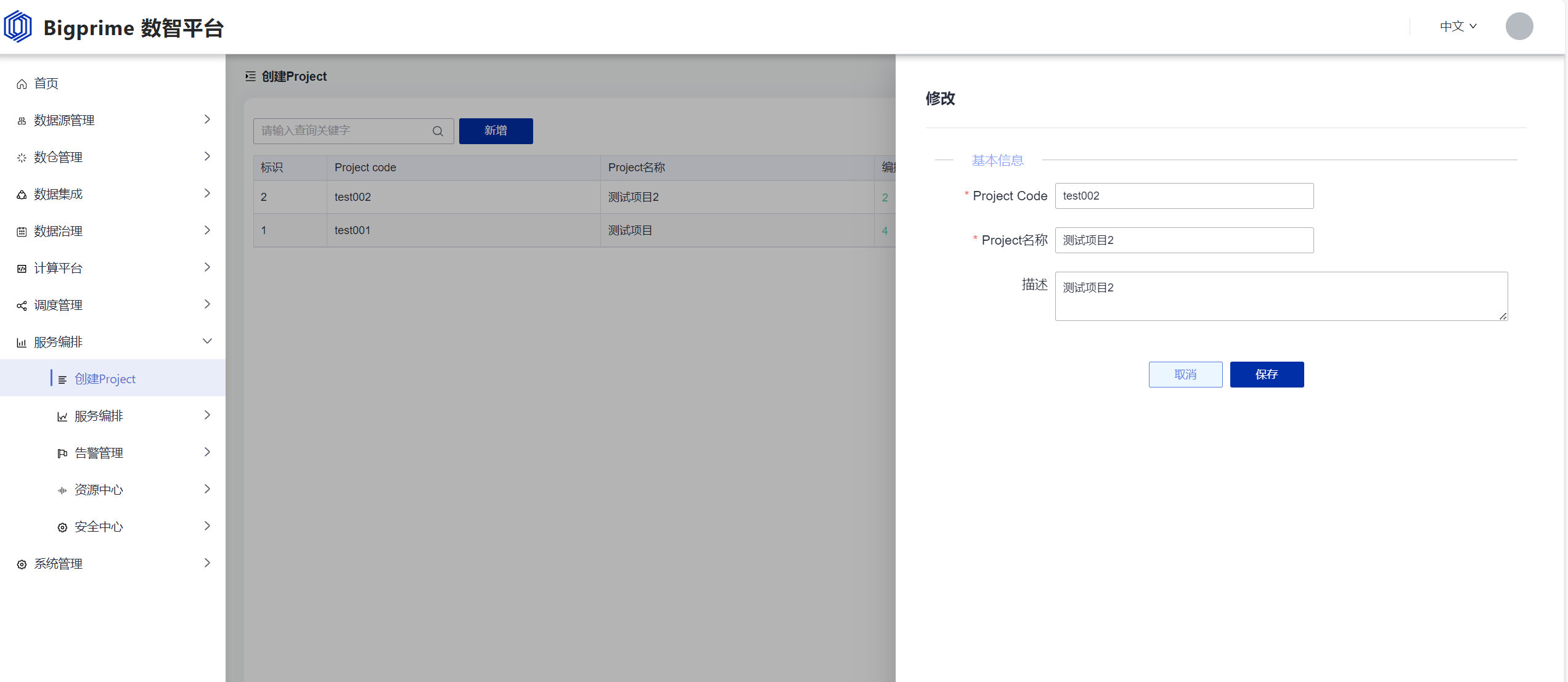Click the 安全中心 gear icon
This screenshot has height=682, width=1568.
(x=62, y=527)
